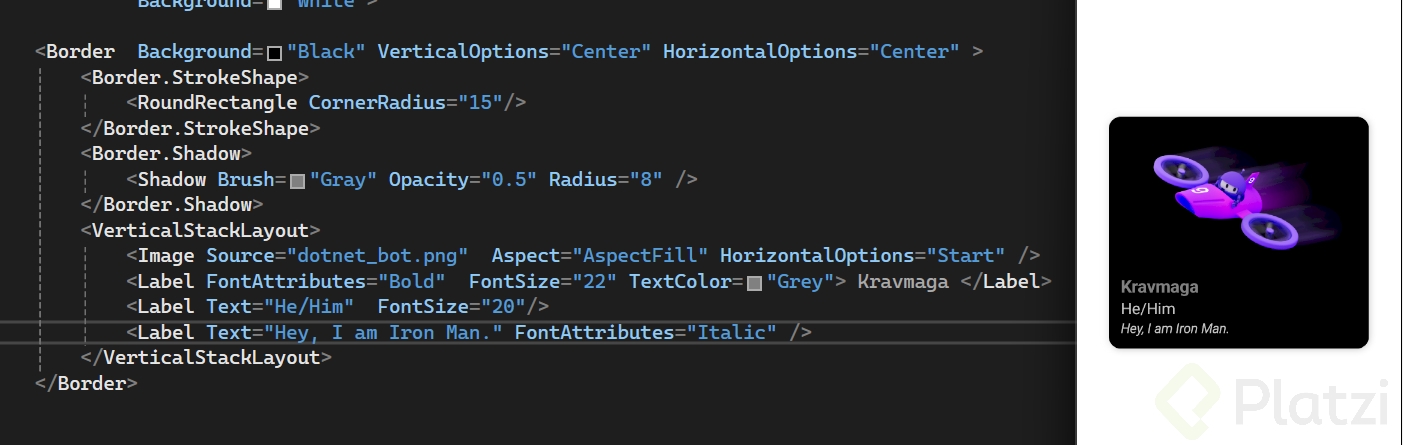This screenshot has width=1403, height=445.
Task: Click the Gray swatch on the Shadow Brush
Action: 297,181
